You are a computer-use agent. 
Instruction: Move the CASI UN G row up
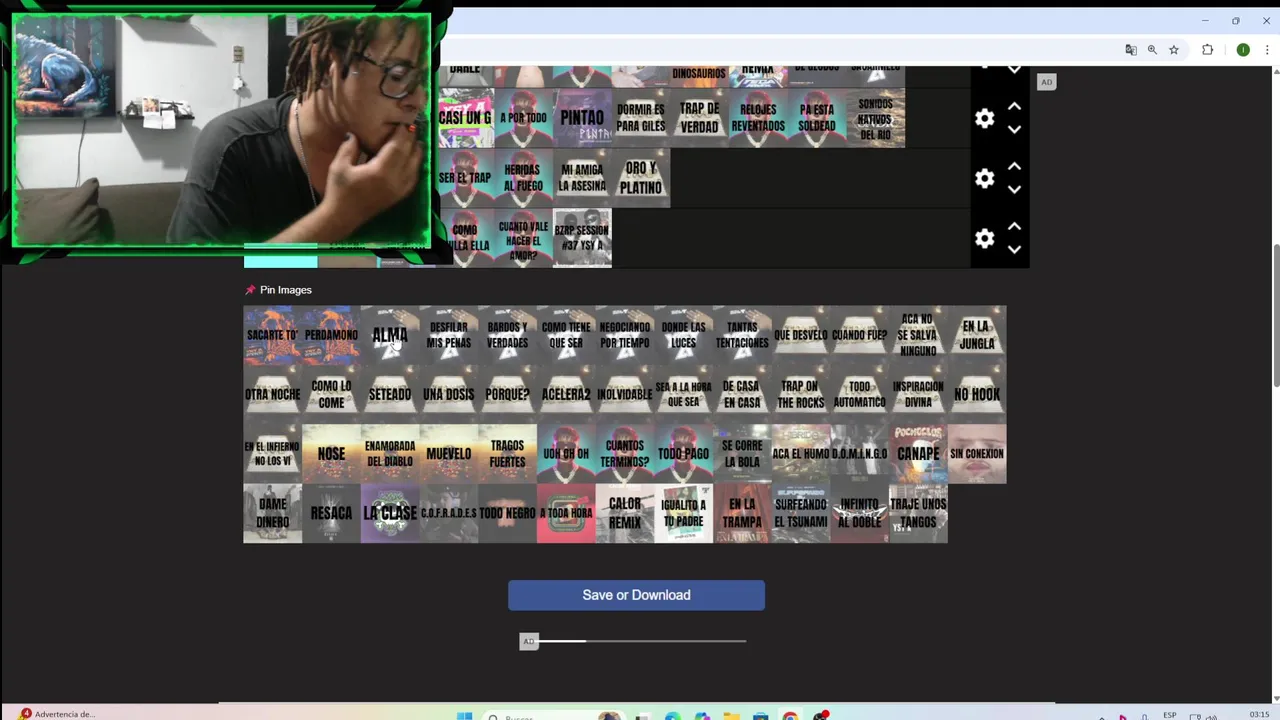click(1014, 106)
